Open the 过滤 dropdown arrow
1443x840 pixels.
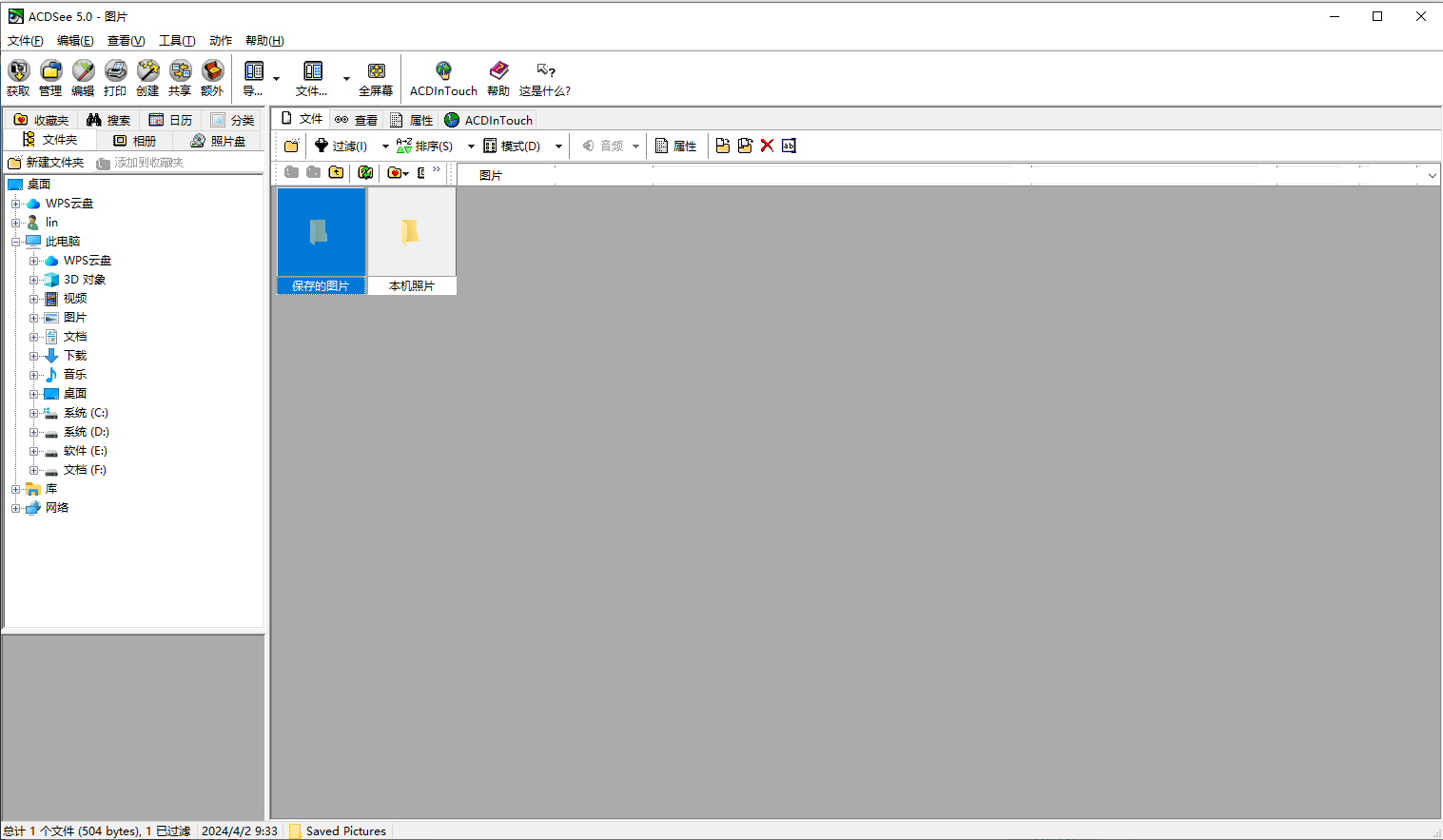[385, 146]
